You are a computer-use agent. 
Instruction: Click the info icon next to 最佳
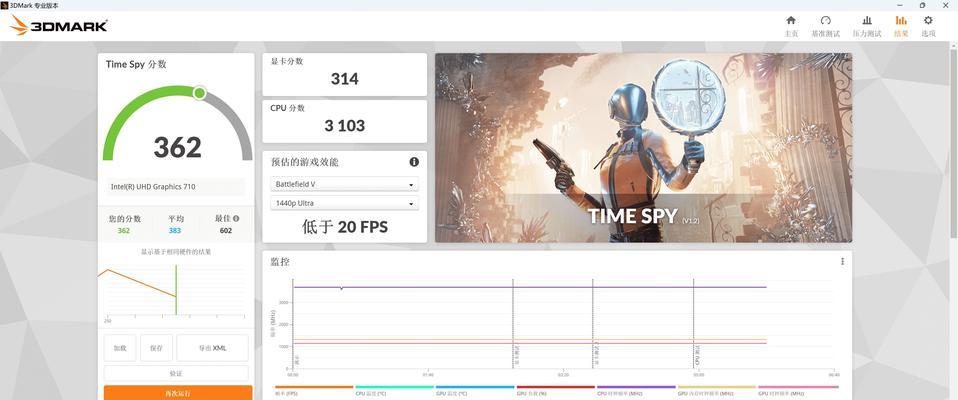pyautogui.click(x=236, y=218)
